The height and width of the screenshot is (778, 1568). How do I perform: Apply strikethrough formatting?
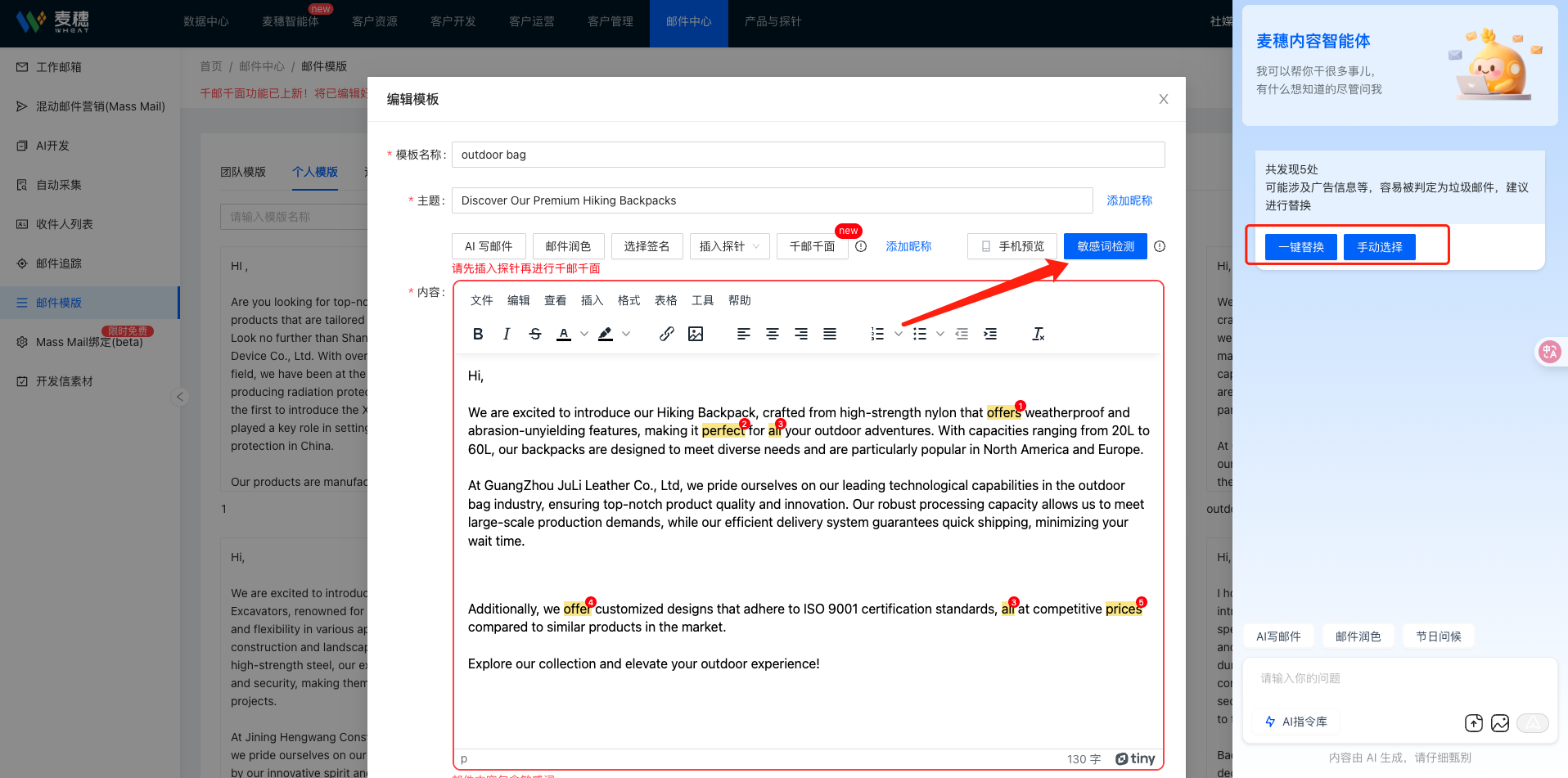point(535,334)
